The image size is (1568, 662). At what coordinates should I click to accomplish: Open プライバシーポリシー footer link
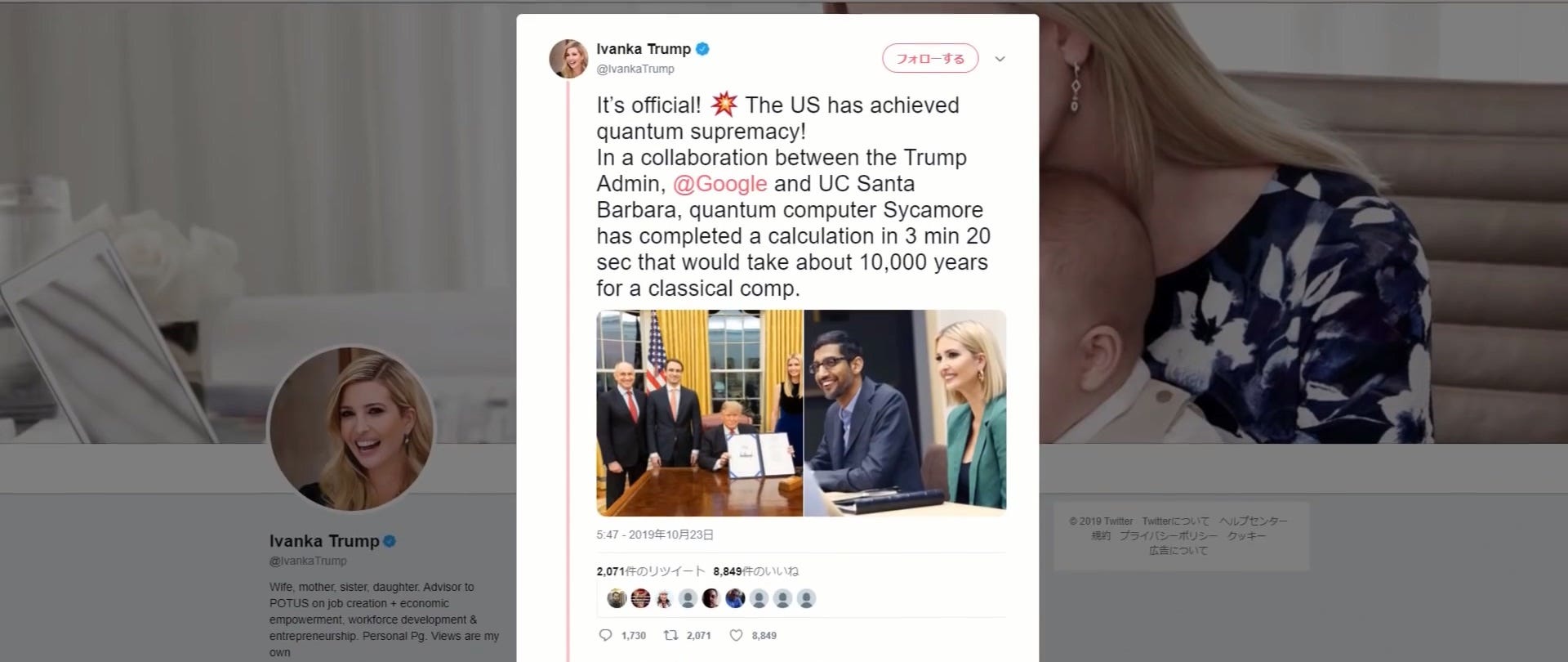[x=1169, y=535]
